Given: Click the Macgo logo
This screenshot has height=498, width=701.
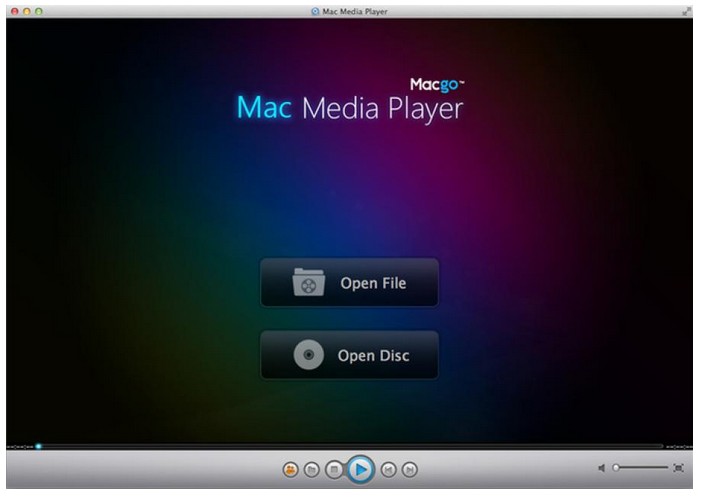Looking at the screenshot, I should click(x=437, y=84).
